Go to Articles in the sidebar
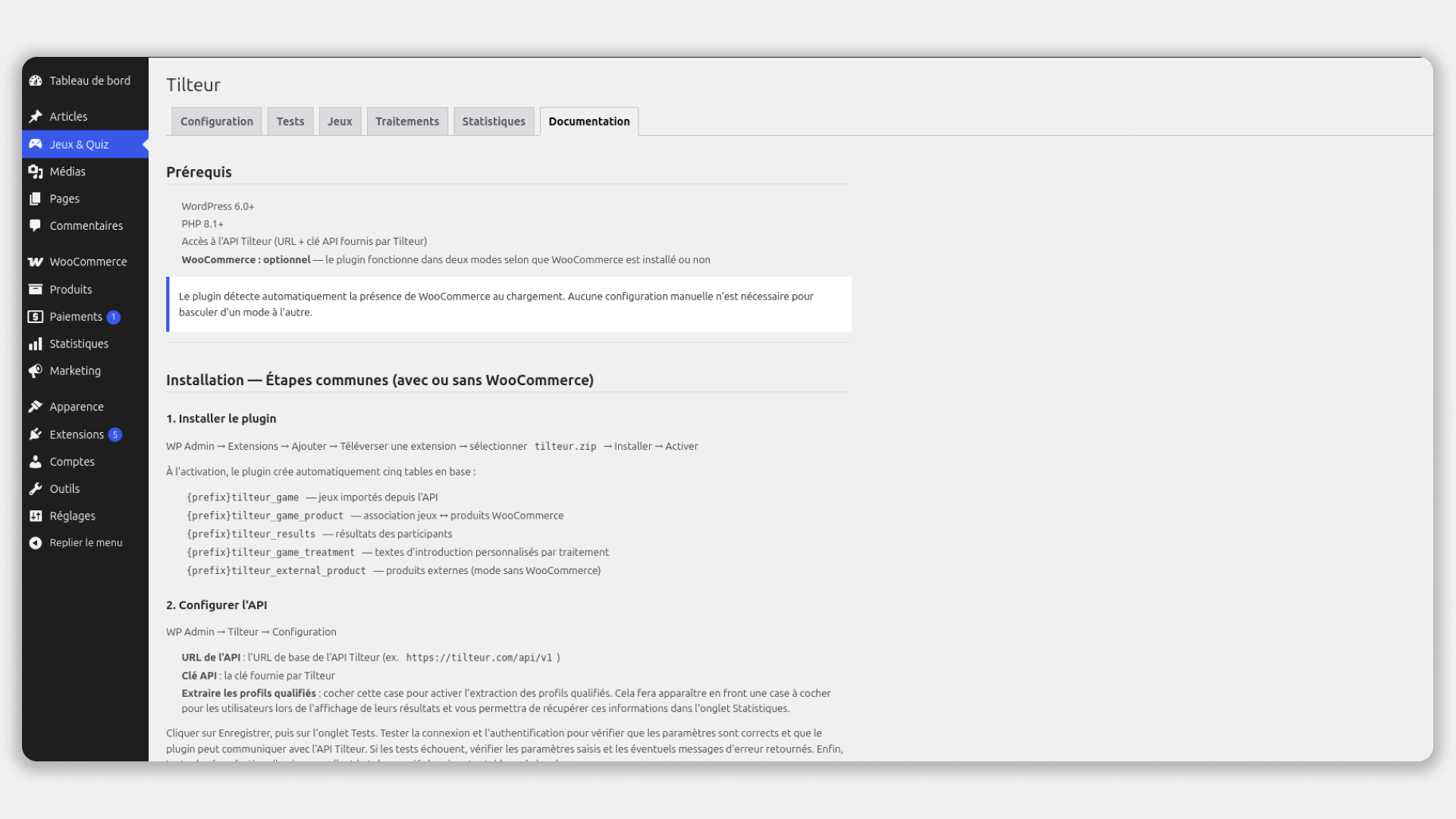The image size is (1456, 819). [68, 116]
